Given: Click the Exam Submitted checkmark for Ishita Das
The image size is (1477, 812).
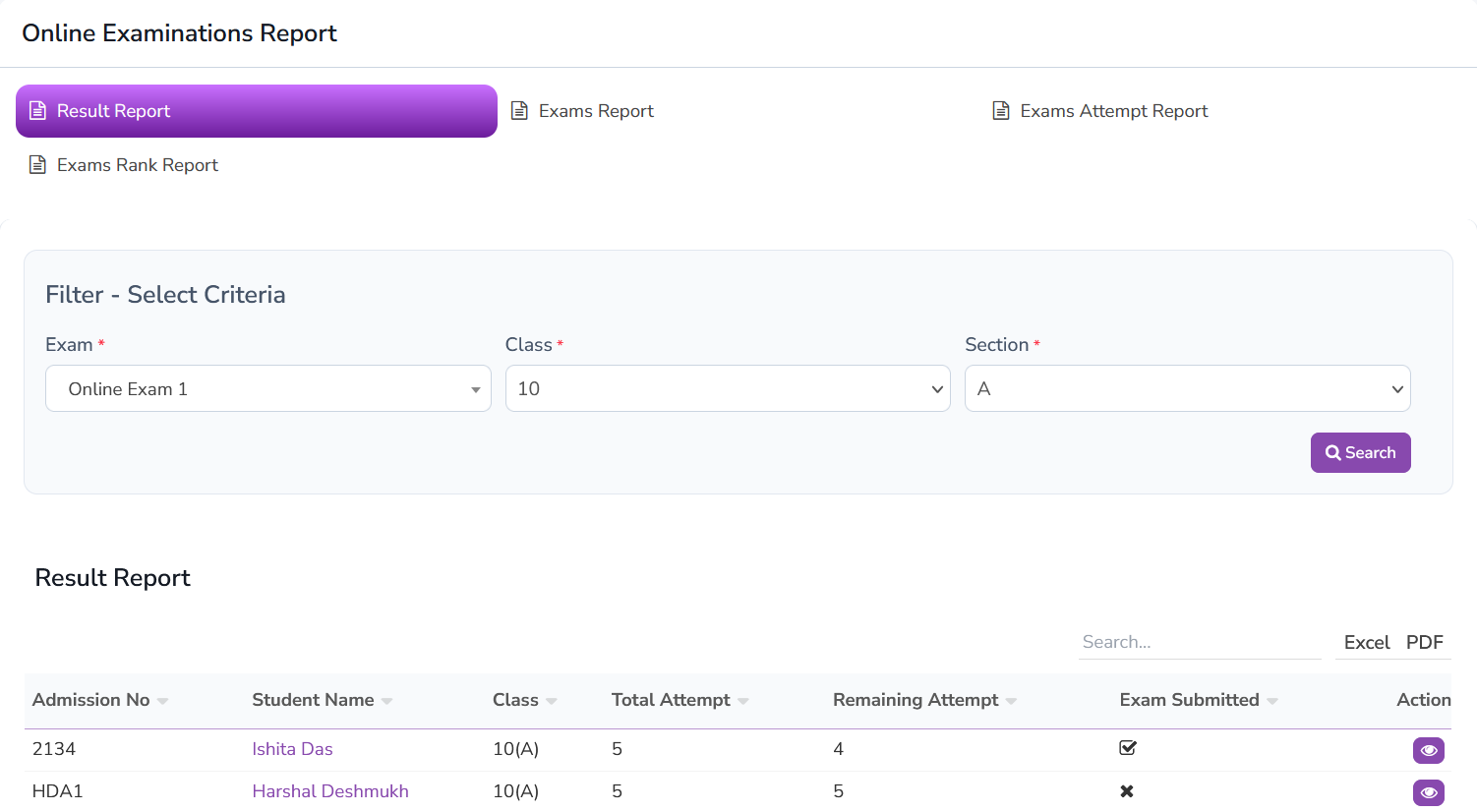Looking at the screenshot, I should [1127, 748].
